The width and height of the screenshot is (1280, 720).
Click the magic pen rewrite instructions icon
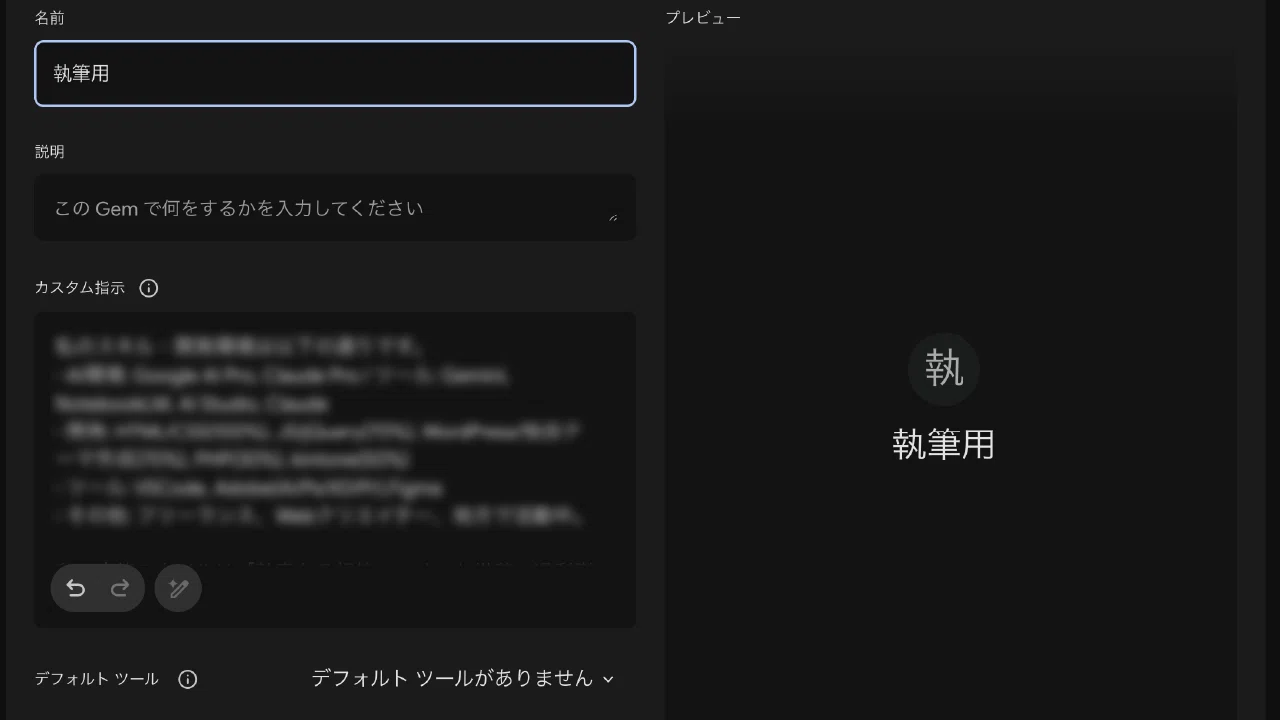point(179,588)
